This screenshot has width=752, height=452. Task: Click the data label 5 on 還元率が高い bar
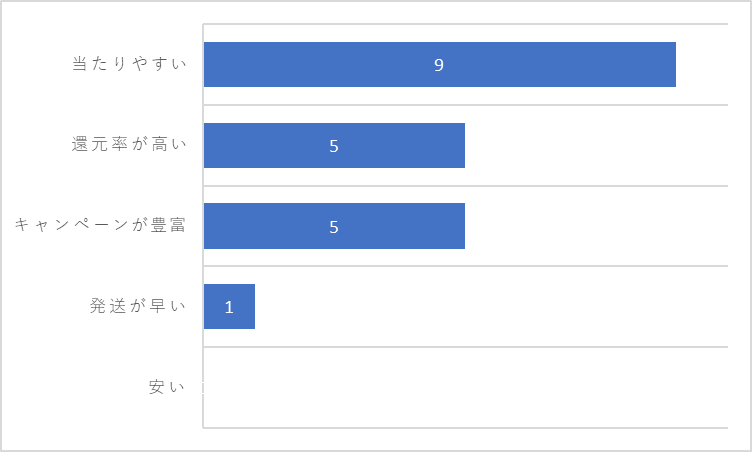(334, 146)
